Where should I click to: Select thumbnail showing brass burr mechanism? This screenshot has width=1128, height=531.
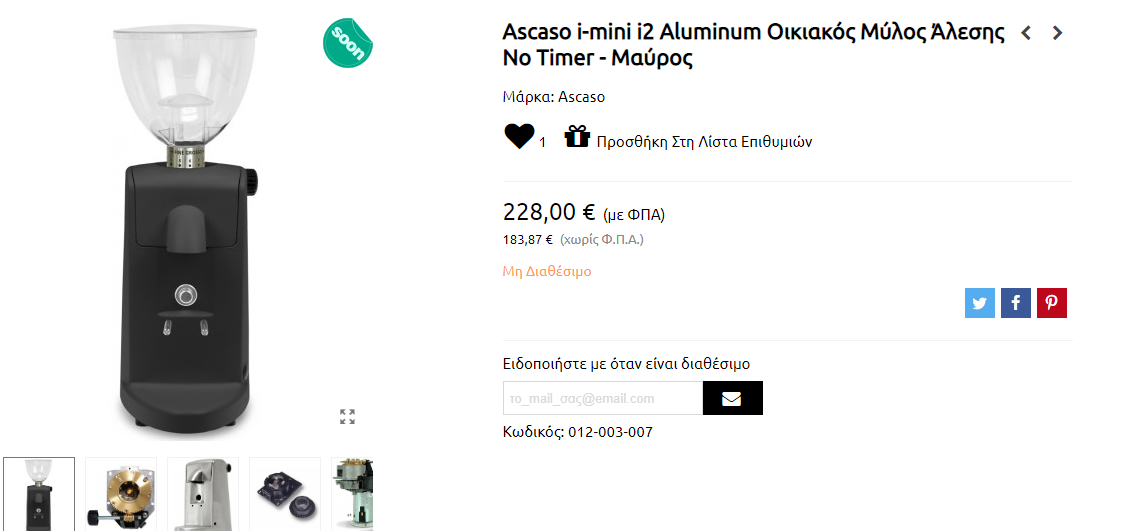coord(121,494)
